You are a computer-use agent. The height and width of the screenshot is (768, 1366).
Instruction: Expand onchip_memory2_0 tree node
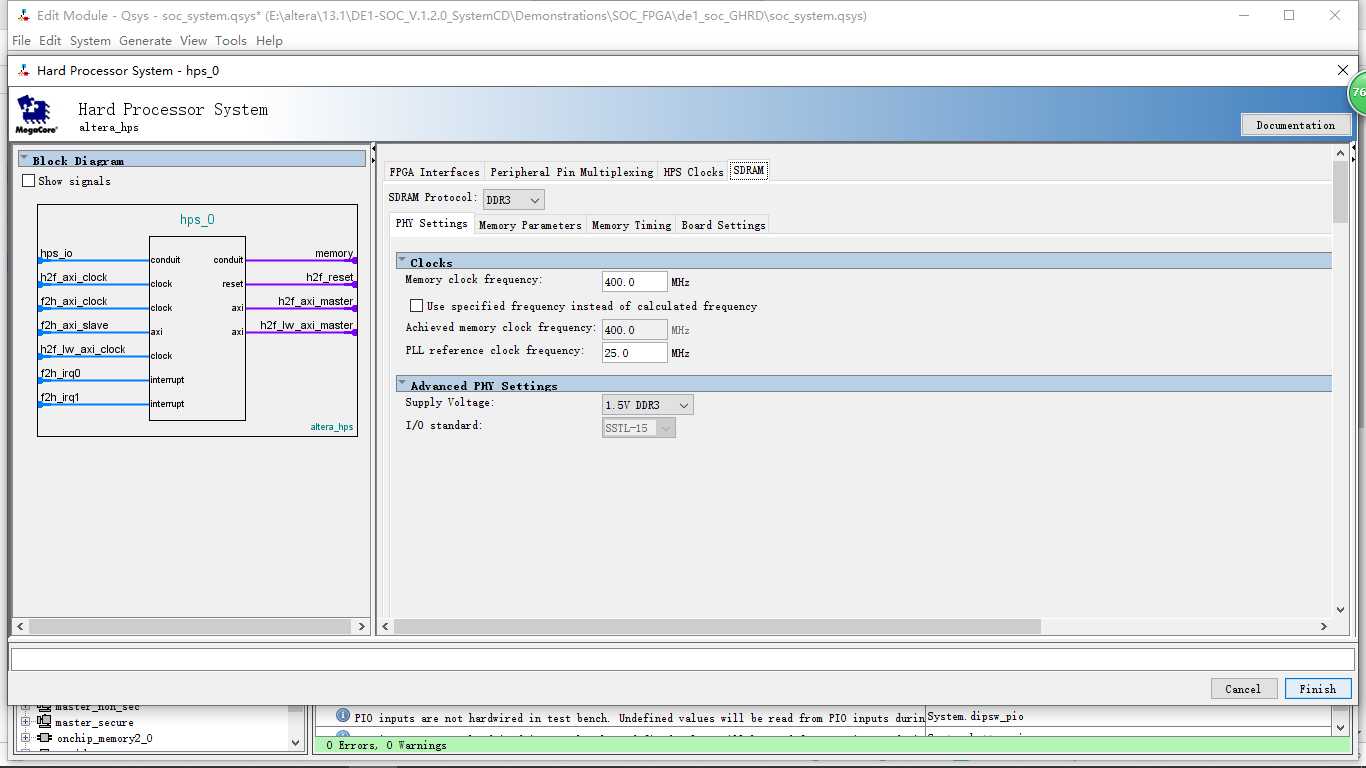(27, 738)
